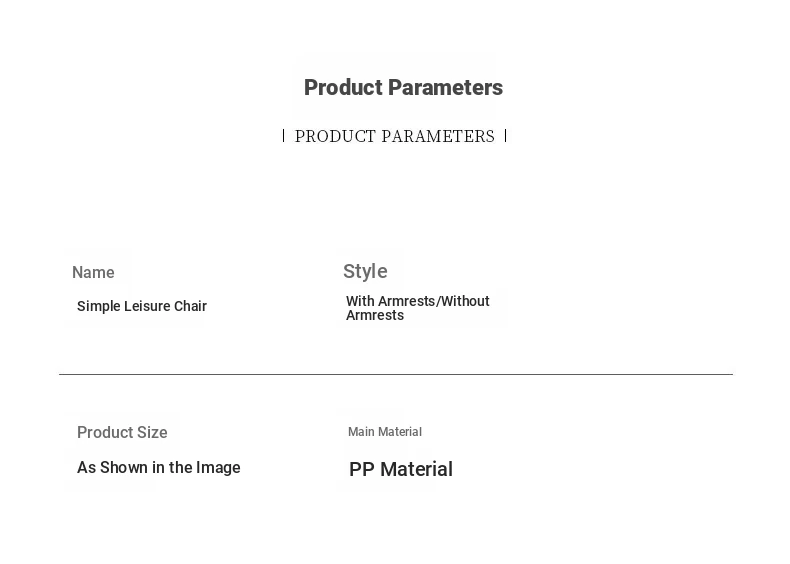Click the letters PP in the material value
This screenshot has width=790, height=564.
(361, 469)
